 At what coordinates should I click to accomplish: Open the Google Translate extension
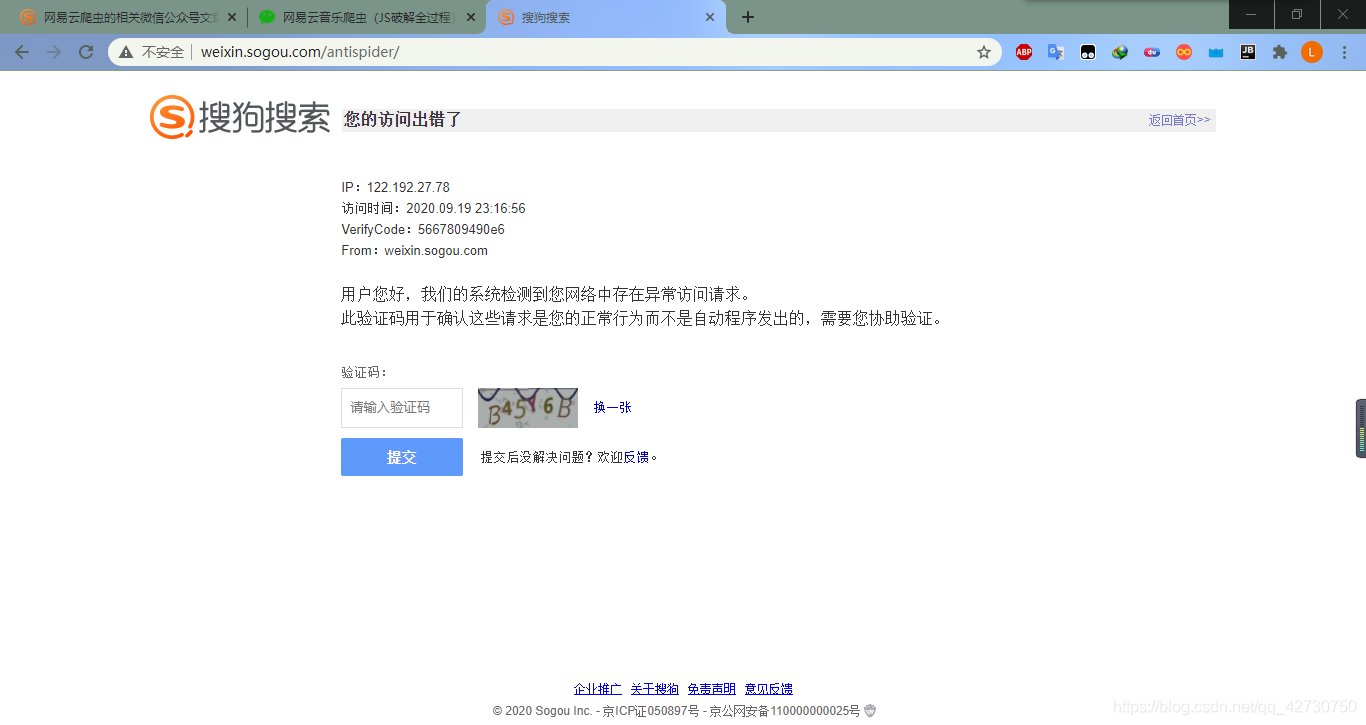pos(1056,52)
